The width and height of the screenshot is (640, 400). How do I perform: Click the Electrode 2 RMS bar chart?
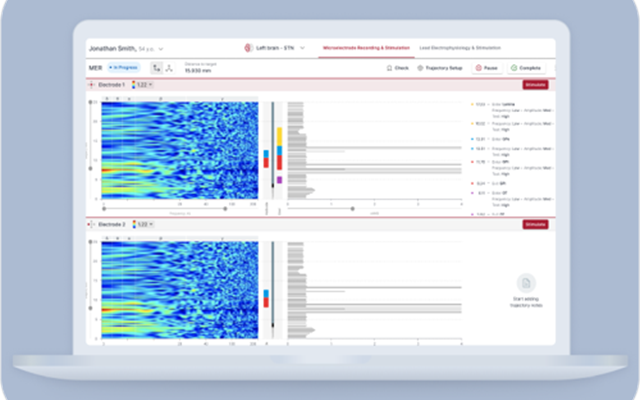click(x=374, y=290)
